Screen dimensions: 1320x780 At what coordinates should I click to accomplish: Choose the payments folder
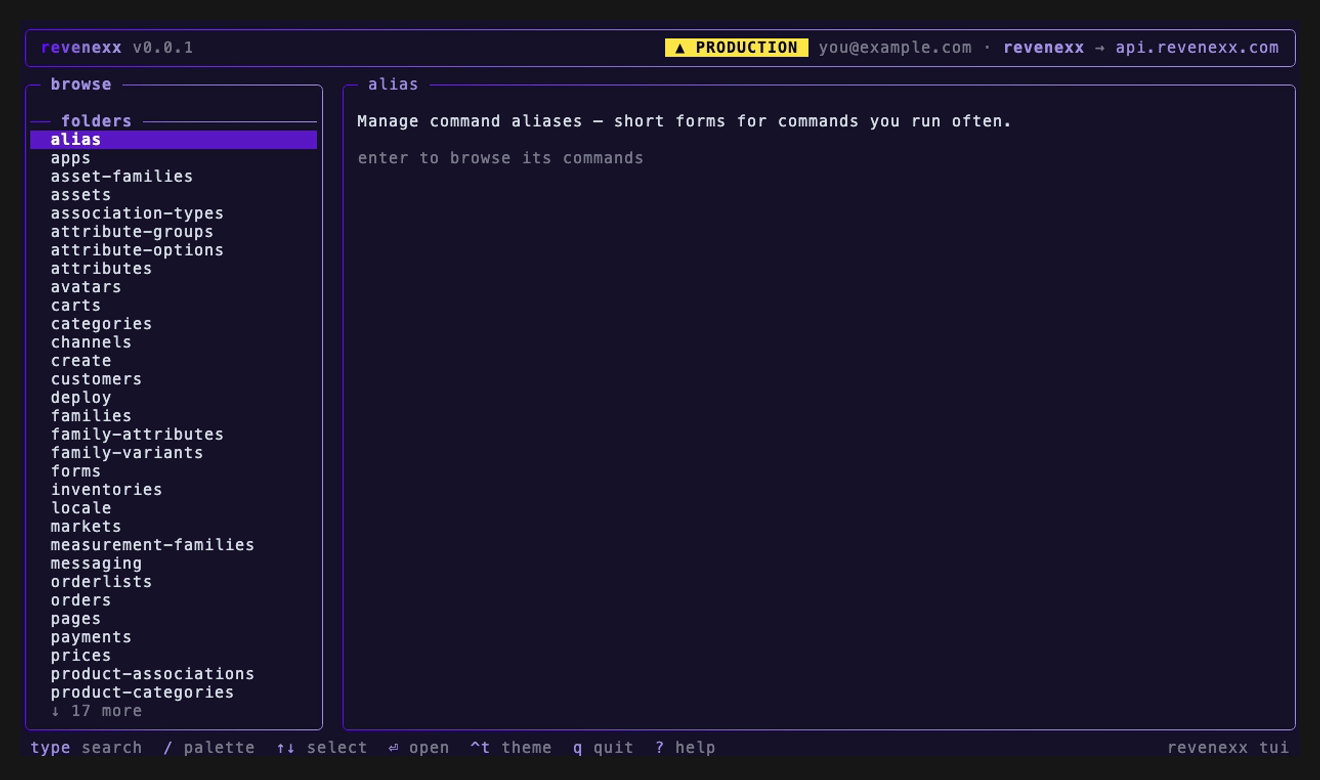[x=173, y=637]
